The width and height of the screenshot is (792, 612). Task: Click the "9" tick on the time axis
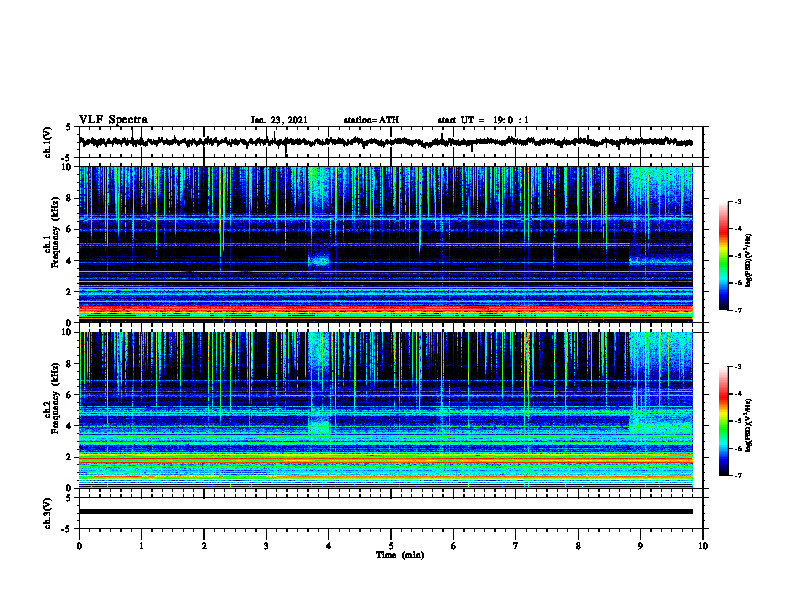(x=640, y=546)
